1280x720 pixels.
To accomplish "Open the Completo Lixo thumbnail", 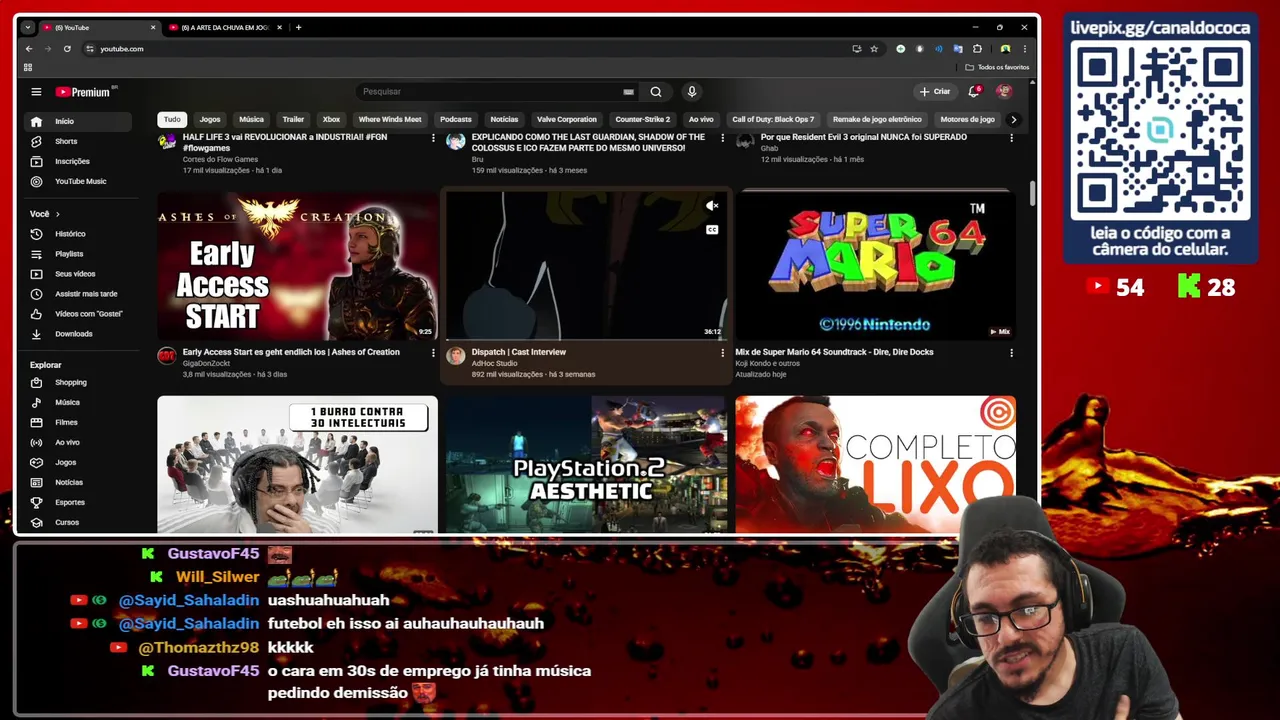I will click(x=875, y=464).
